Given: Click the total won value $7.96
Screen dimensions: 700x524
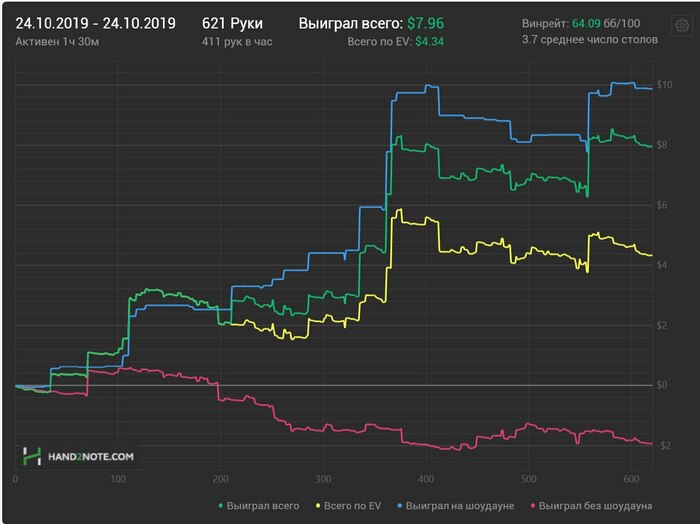Looking at the screenshot, I should [x=425, y=23].
